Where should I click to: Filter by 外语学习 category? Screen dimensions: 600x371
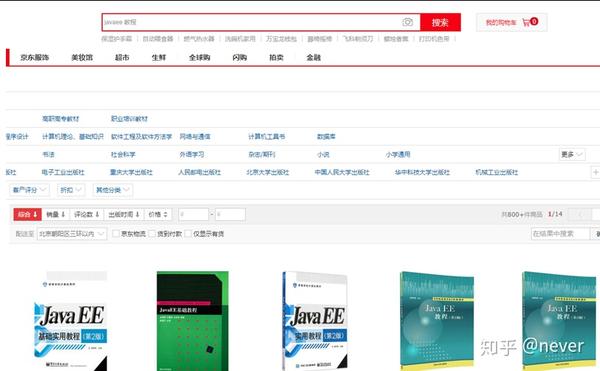[192, 155]
